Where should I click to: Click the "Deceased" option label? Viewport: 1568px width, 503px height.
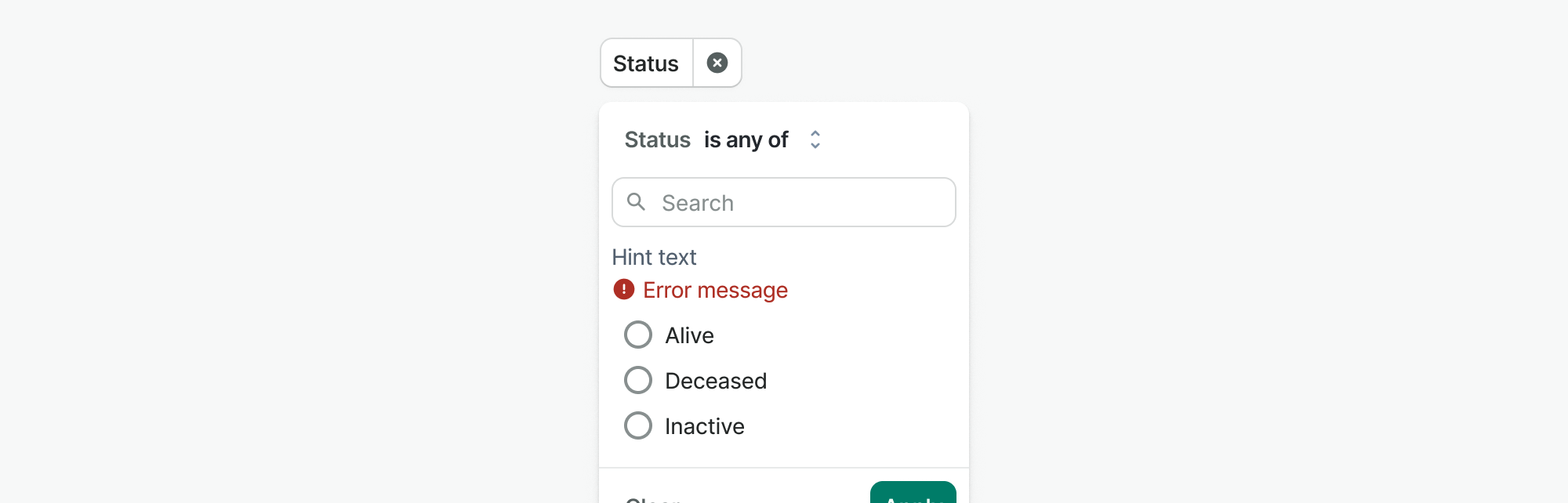716,381
